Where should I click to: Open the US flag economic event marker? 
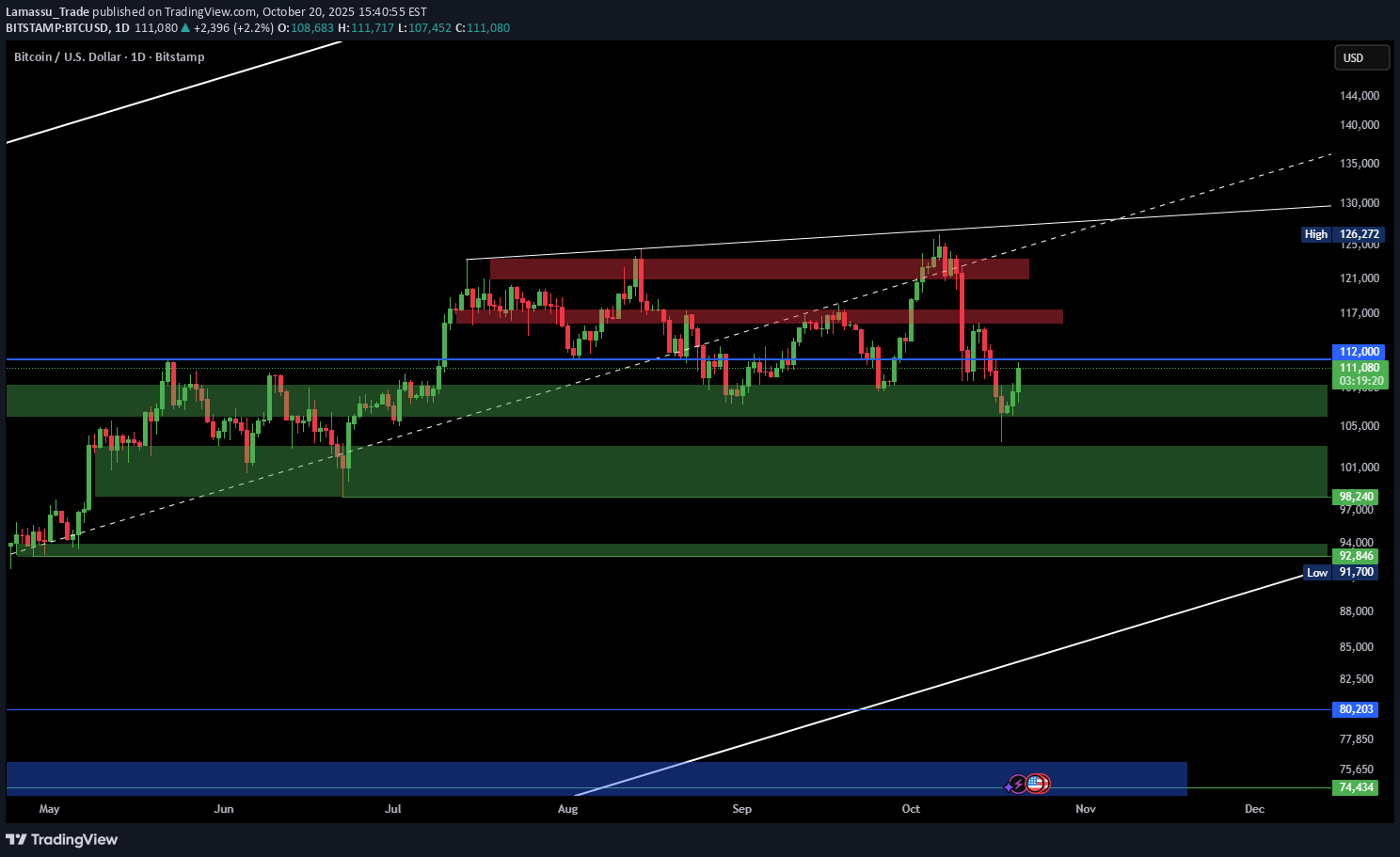(1036, 783)
